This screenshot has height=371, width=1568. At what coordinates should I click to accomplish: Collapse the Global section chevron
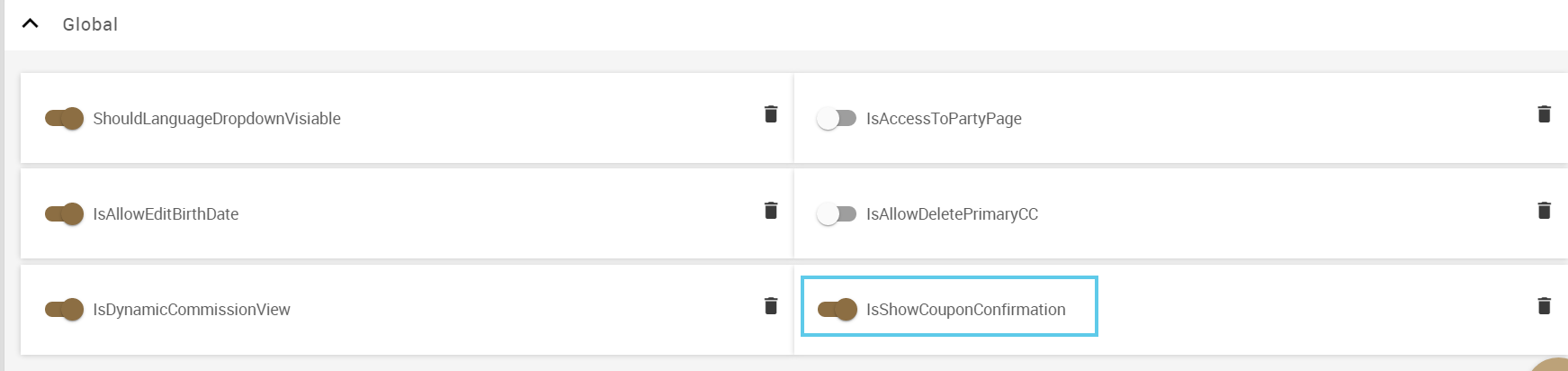point(30,24)
